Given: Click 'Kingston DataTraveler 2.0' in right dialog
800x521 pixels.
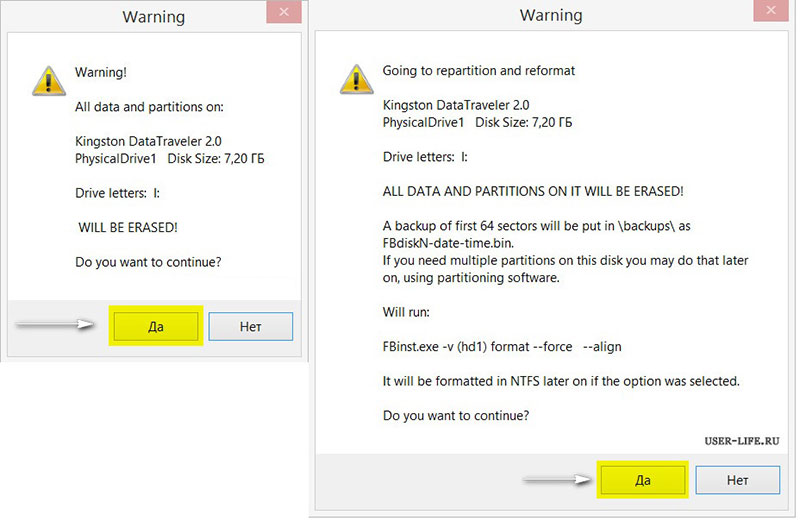Looking at the screenshot, I should pos(456,105).
